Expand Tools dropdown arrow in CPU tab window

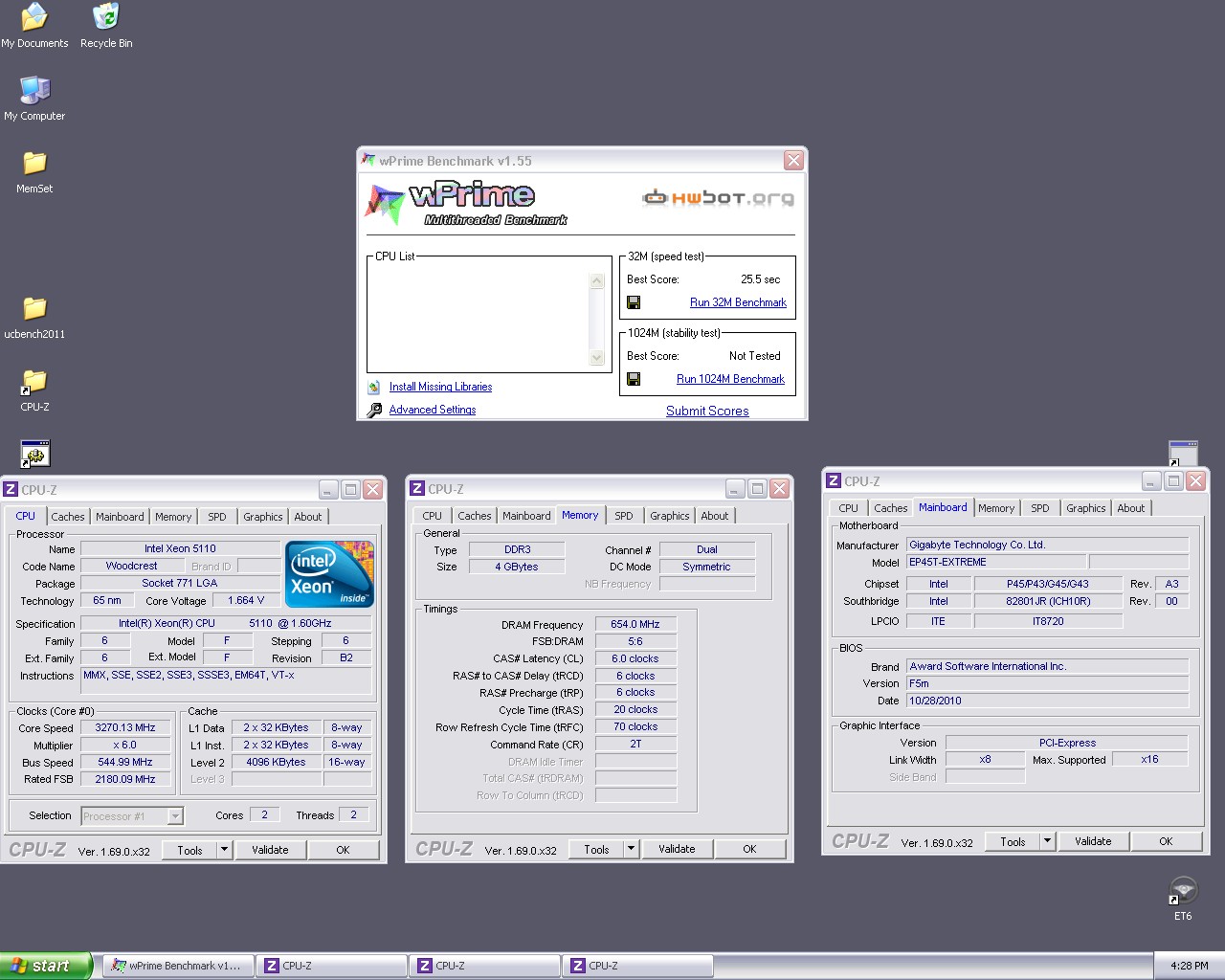pos(224,850)
